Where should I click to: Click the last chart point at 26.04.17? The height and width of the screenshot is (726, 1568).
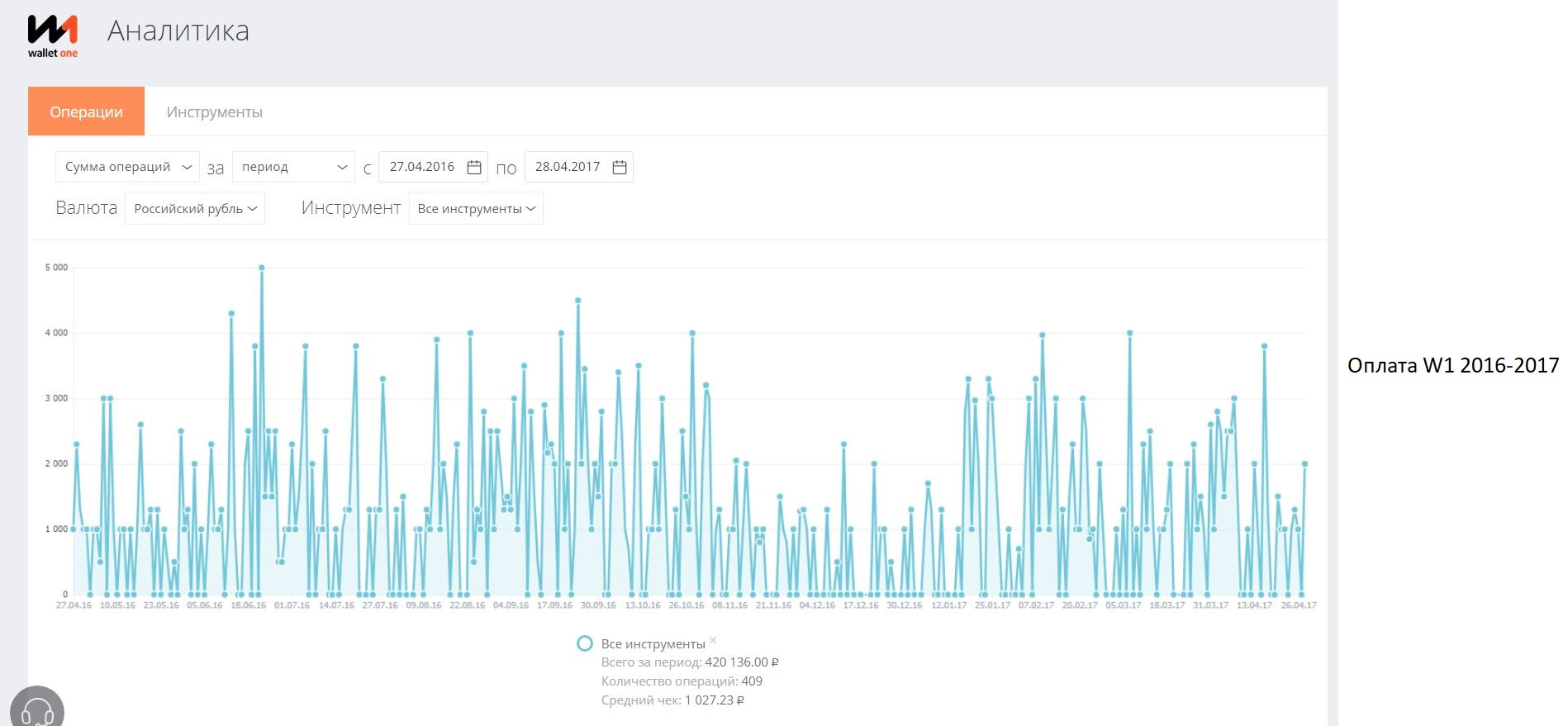click(x=1305, y=464)
